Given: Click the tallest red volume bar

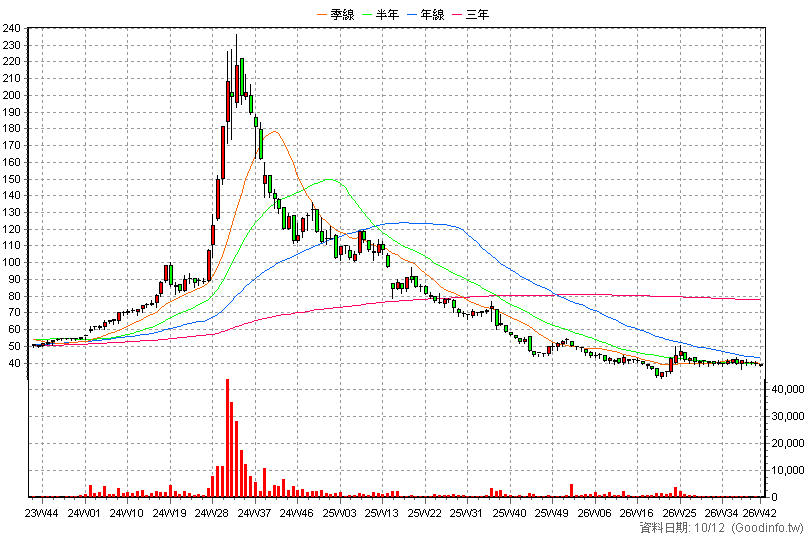Looking at the screenshot, I should (227, 438).
